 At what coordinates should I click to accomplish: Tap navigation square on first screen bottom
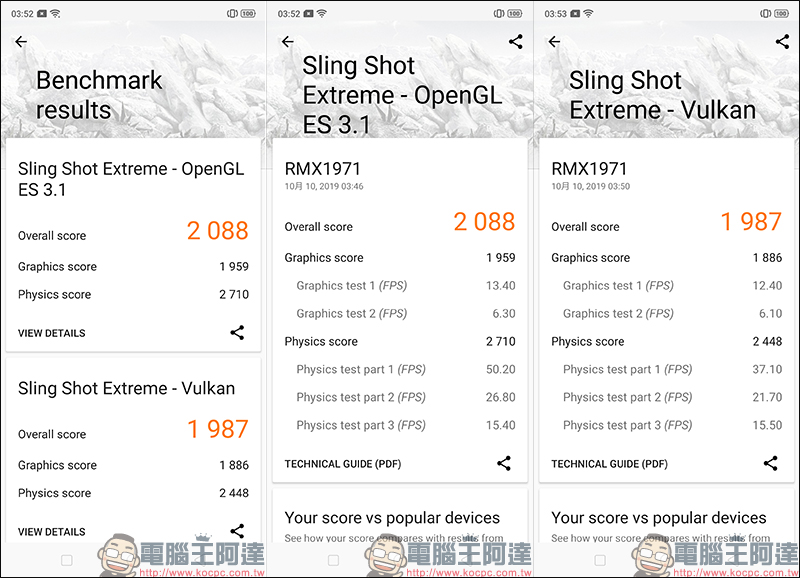coord(67,560)
